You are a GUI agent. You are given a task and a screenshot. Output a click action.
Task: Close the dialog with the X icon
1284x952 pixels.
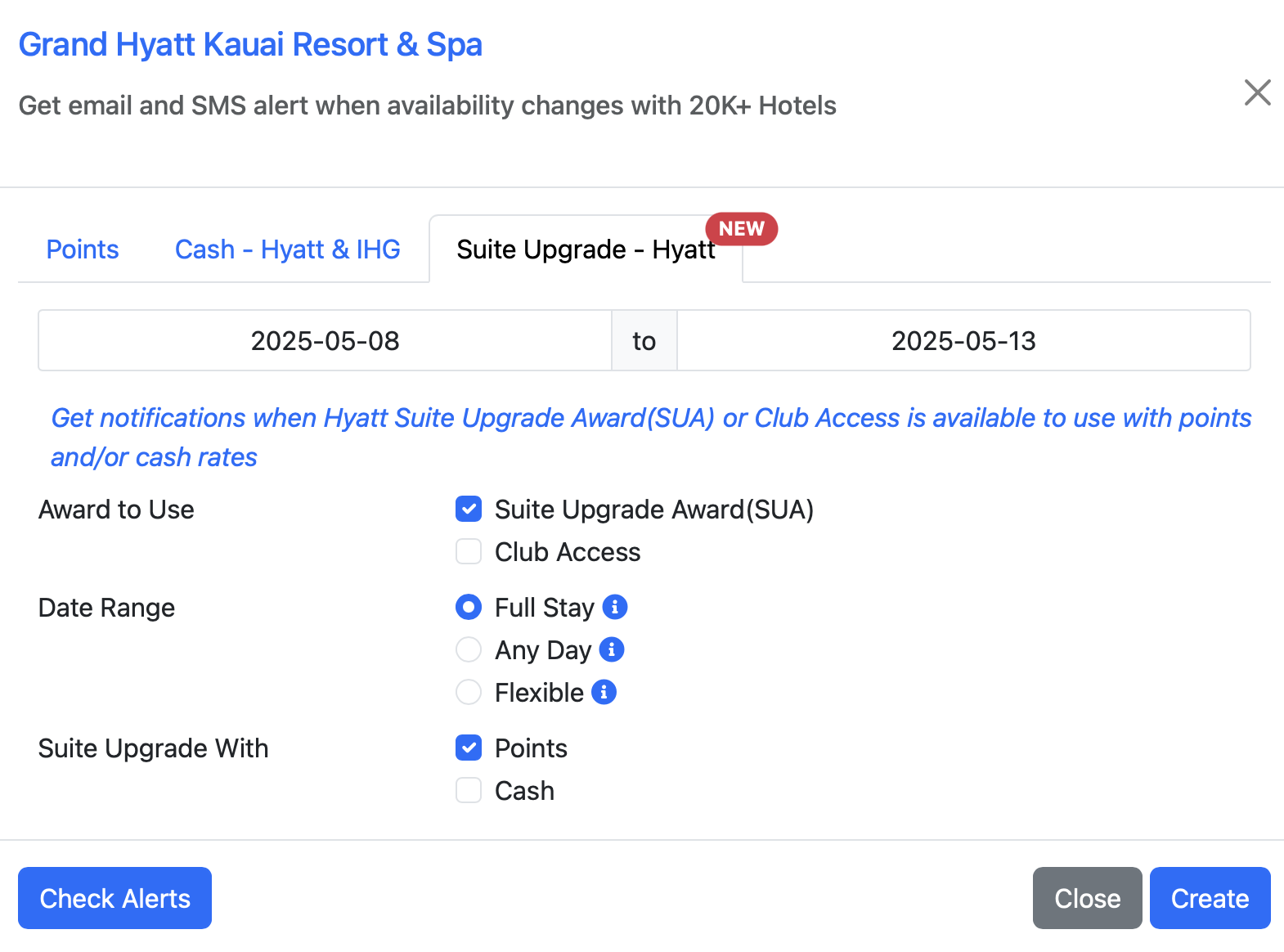point(1257,92)
